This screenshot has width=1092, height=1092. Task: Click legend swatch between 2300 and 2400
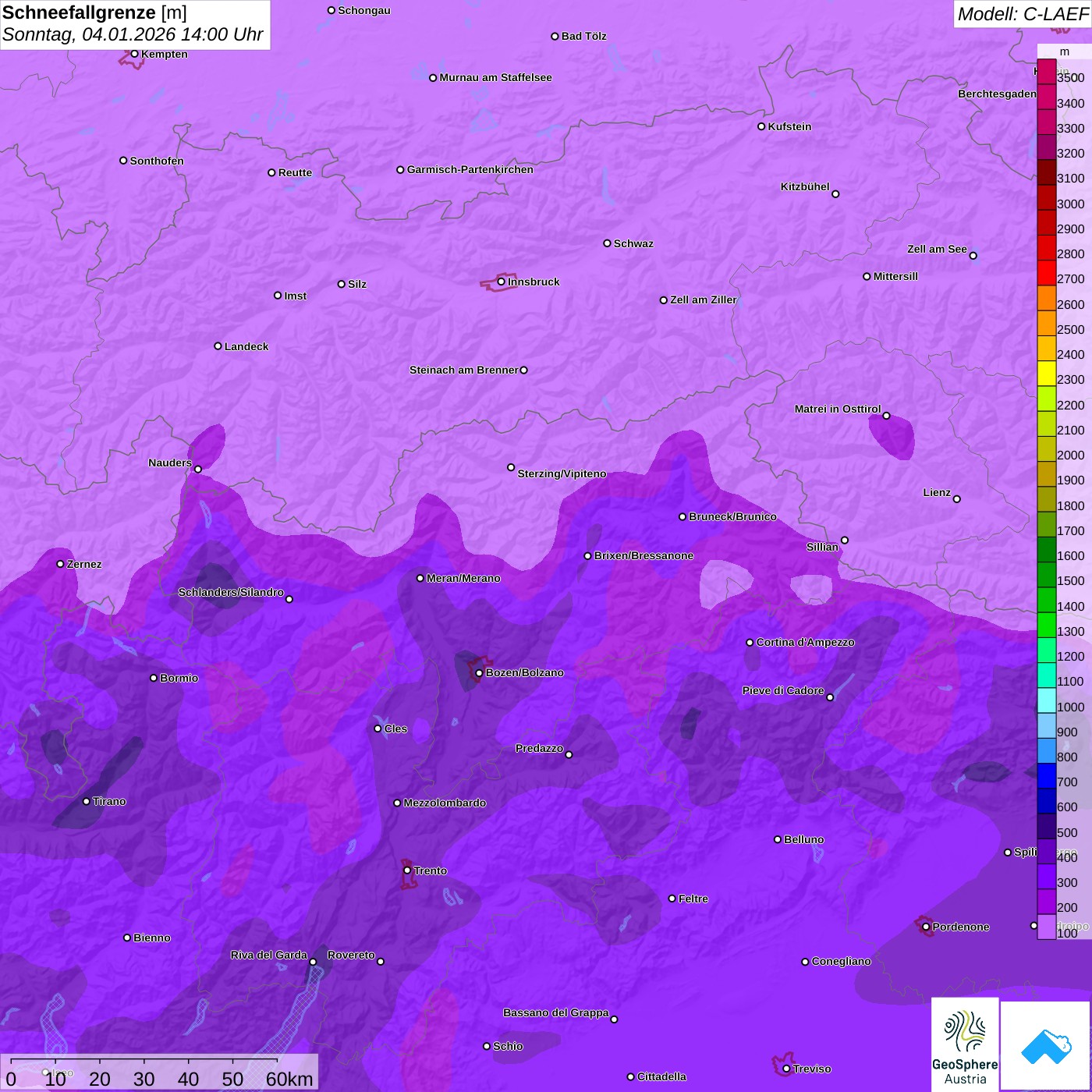click(1046, 374)
